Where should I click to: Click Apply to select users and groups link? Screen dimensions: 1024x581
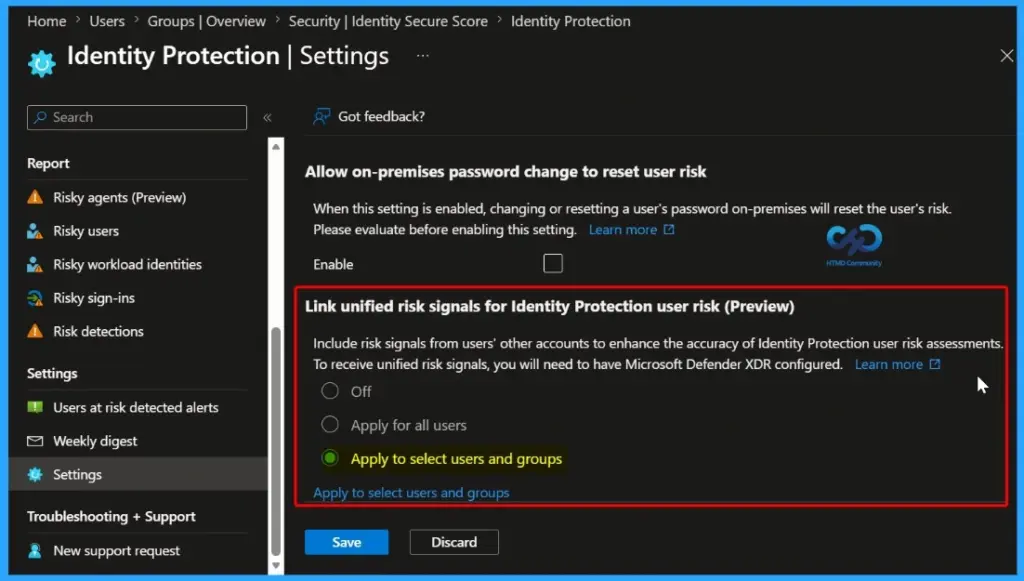click(x=411, y=493)
